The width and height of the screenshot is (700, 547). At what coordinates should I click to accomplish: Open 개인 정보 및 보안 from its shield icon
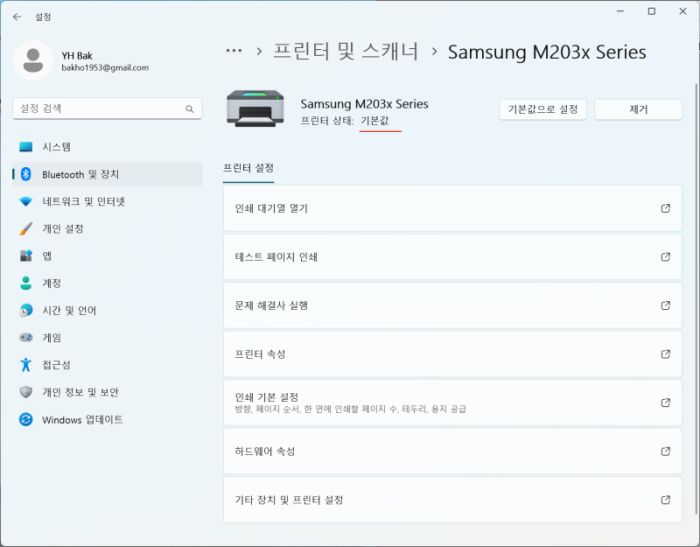pos(26,392)
